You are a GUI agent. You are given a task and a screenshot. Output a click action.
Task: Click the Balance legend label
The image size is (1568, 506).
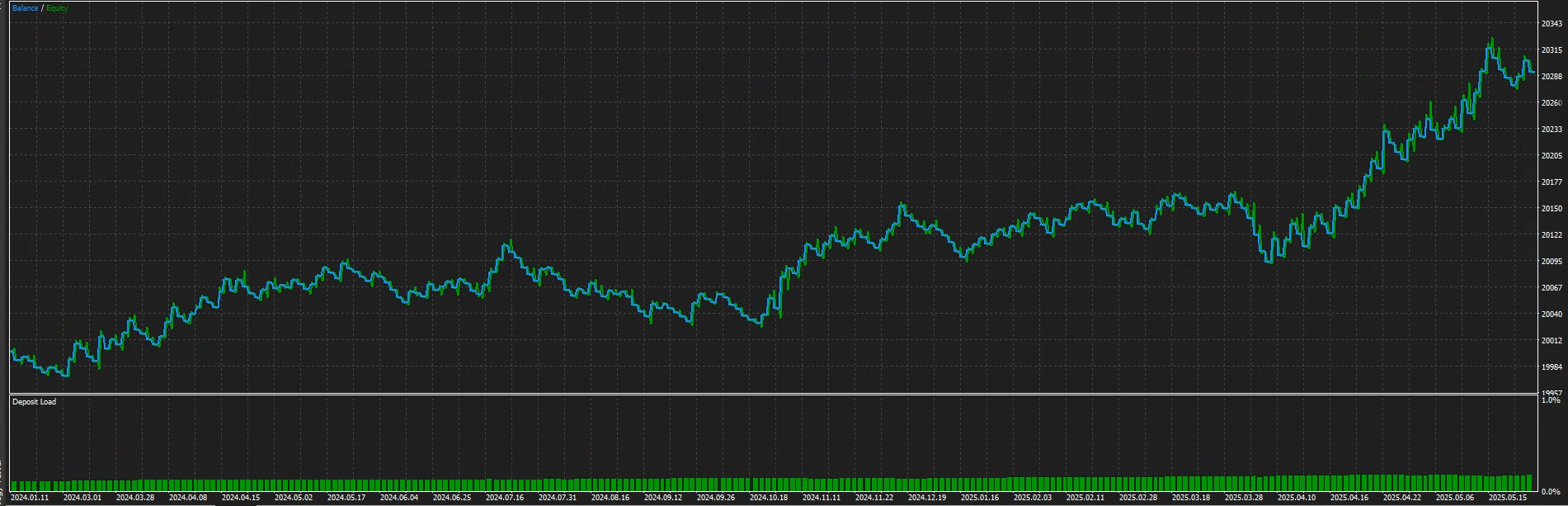[26, 8]
